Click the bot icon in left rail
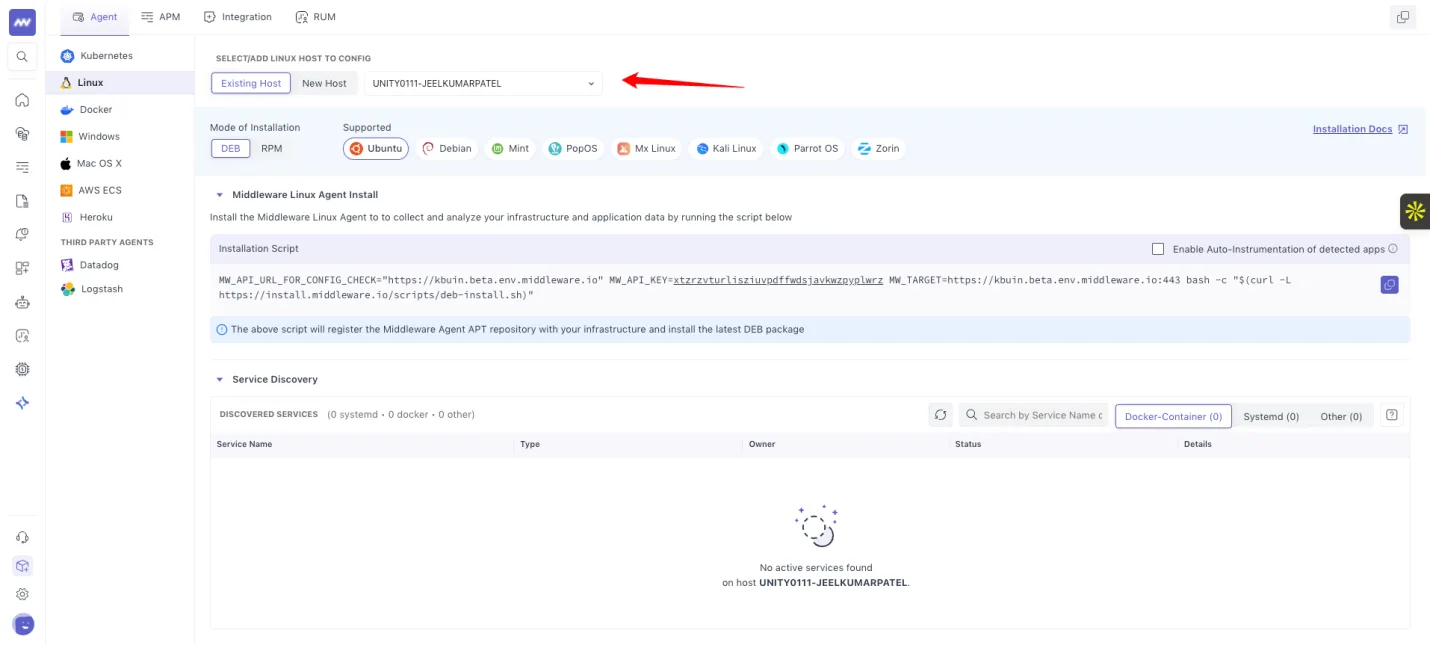1430x645 pixels. [22, 302]
